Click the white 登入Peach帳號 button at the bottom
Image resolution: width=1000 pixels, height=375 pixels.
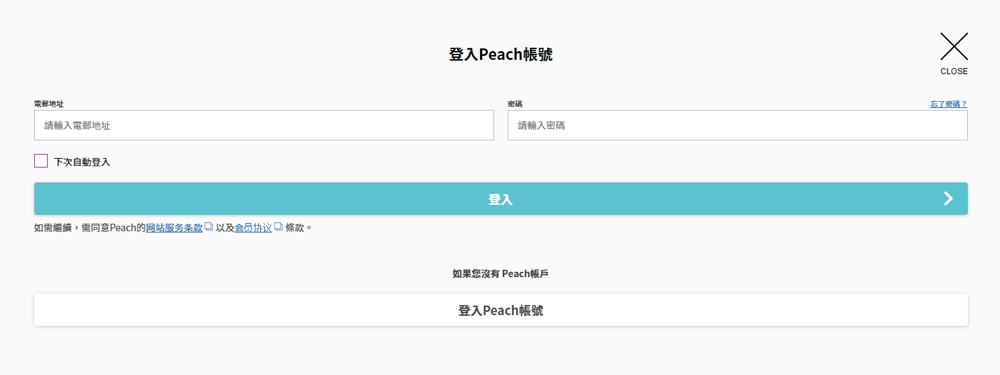pyautogui.click(x=501, y=311)
